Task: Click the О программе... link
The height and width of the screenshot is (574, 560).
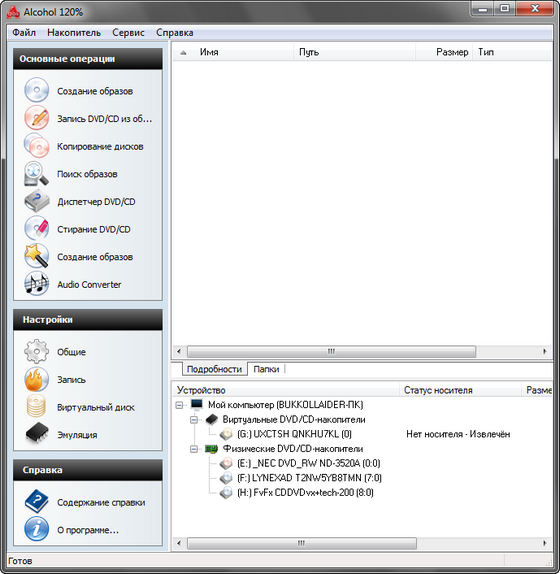Action: [x=88, y=530]
